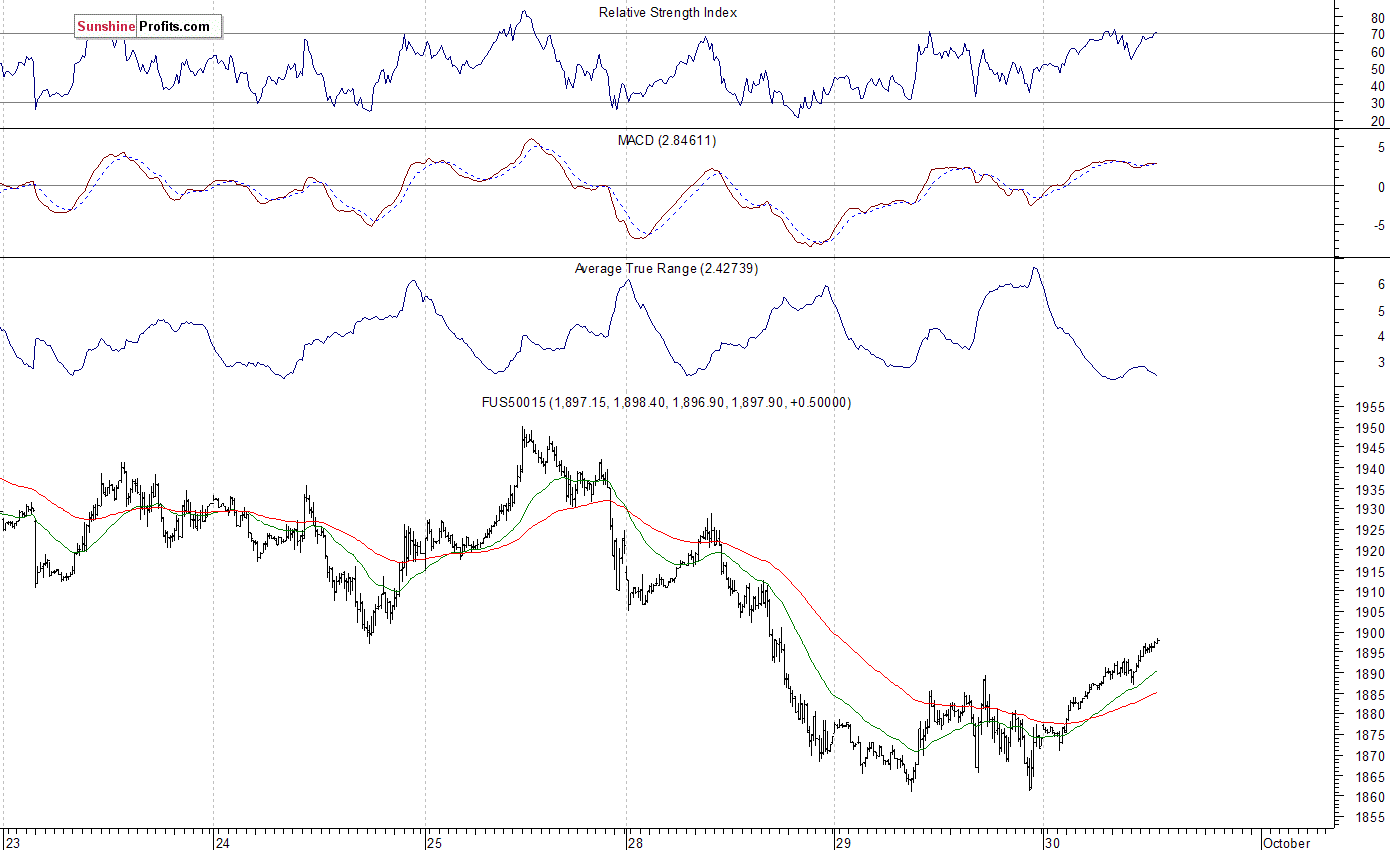Select the MACD (2.84611) label
1390x850 pixels.
point(667,140)
